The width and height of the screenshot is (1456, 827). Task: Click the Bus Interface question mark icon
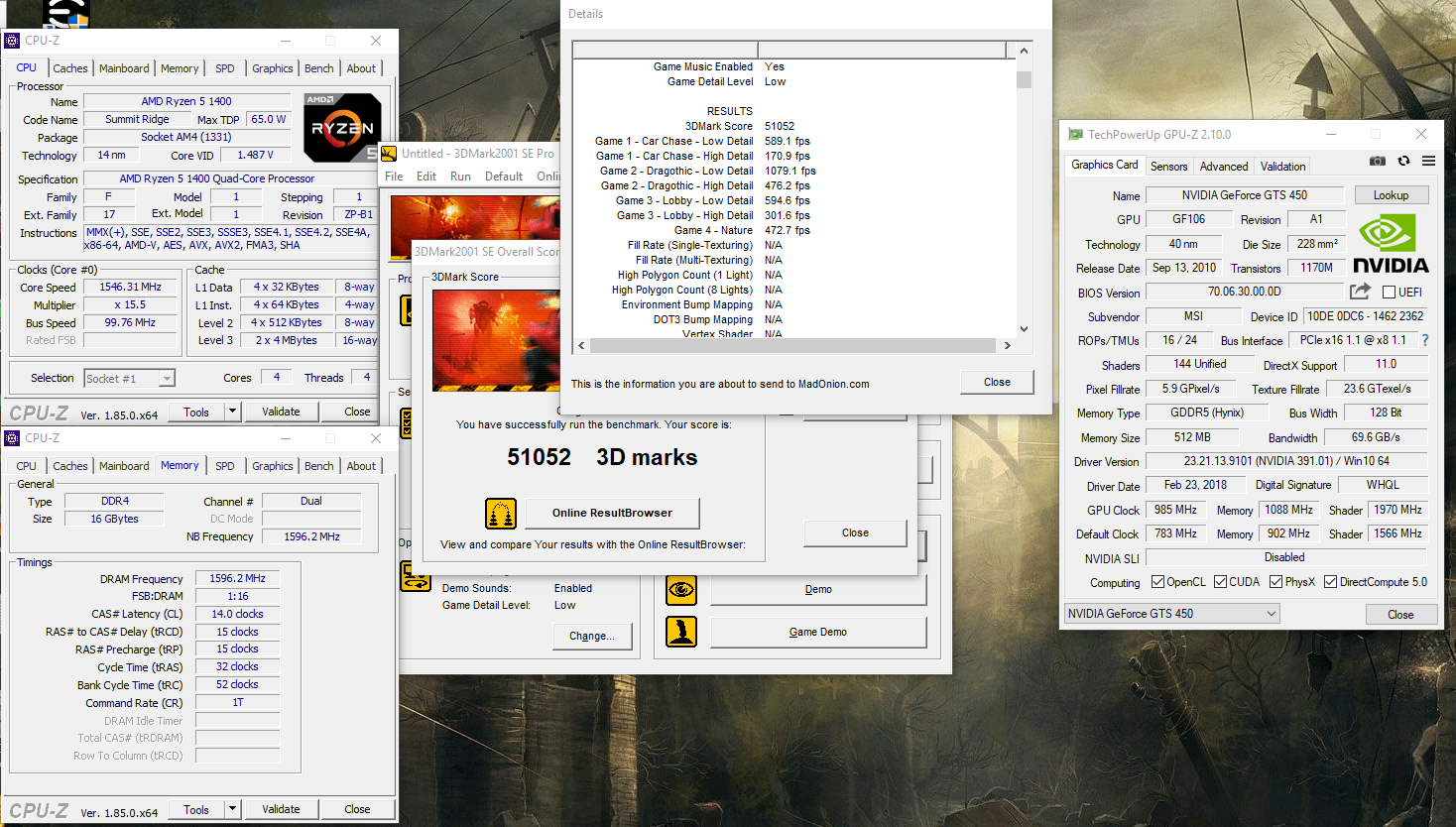pos(1425,340)
